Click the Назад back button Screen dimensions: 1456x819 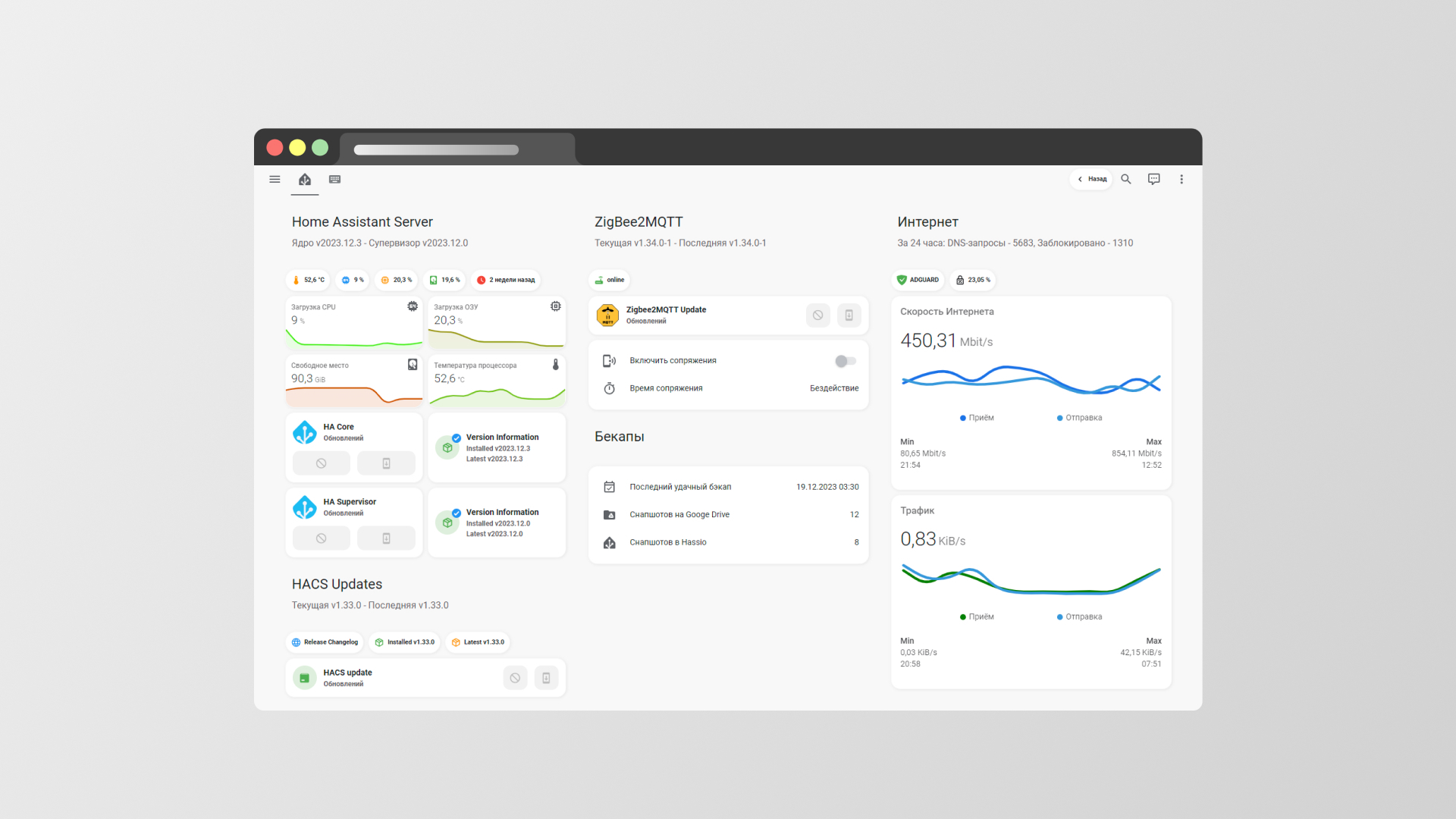coord(1091,180)
